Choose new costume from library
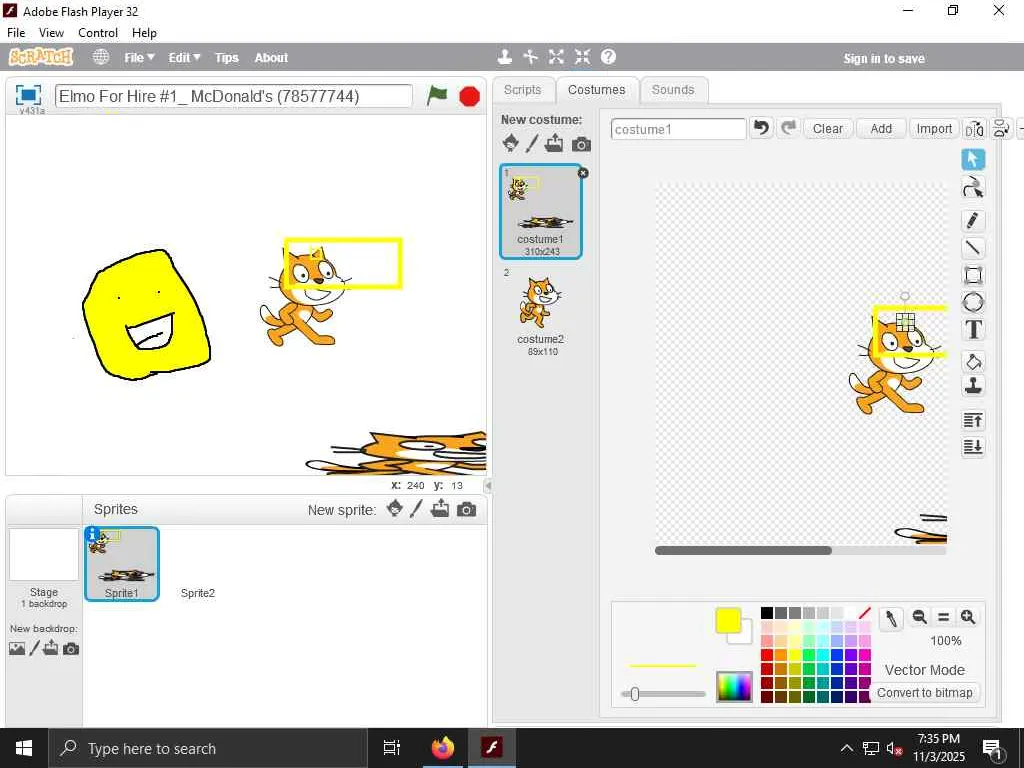 tap(511, 143)
